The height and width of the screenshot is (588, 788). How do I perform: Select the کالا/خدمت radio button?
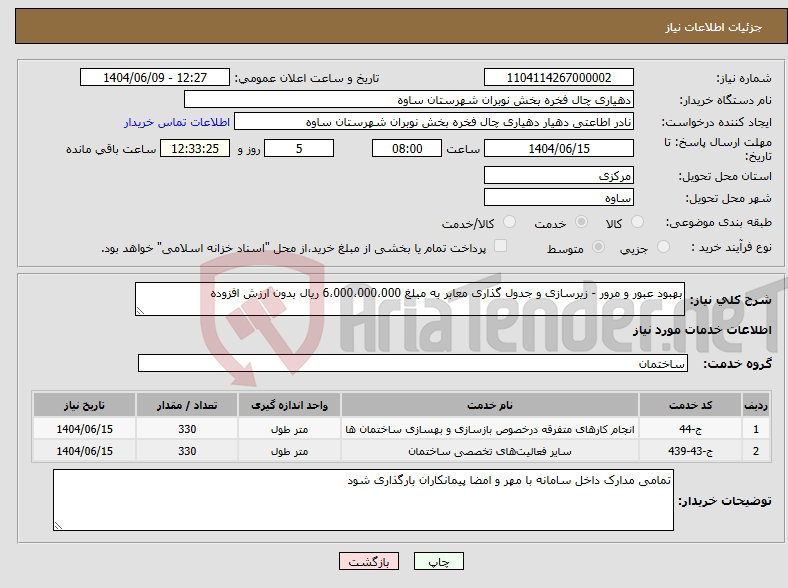510,222
